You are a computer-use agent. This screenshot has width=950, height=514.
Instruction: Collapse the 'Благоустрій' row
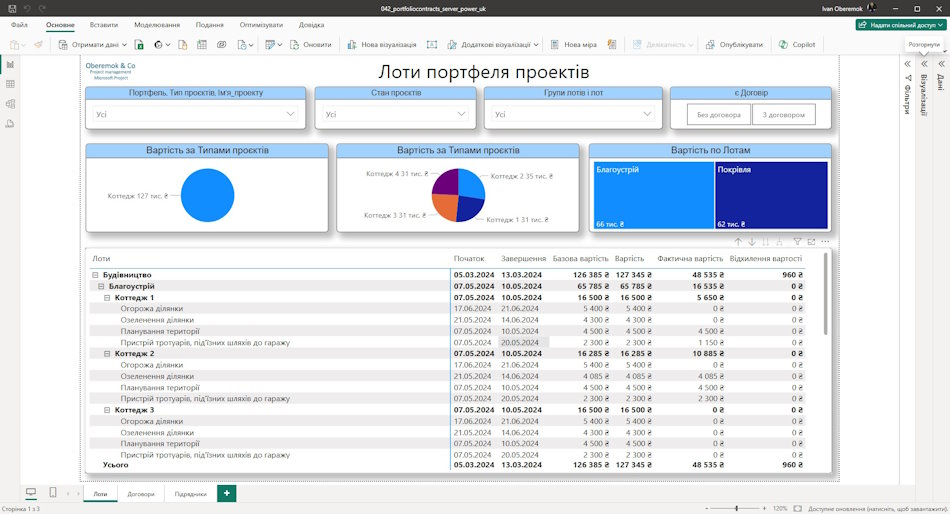[x=101, y=286]
